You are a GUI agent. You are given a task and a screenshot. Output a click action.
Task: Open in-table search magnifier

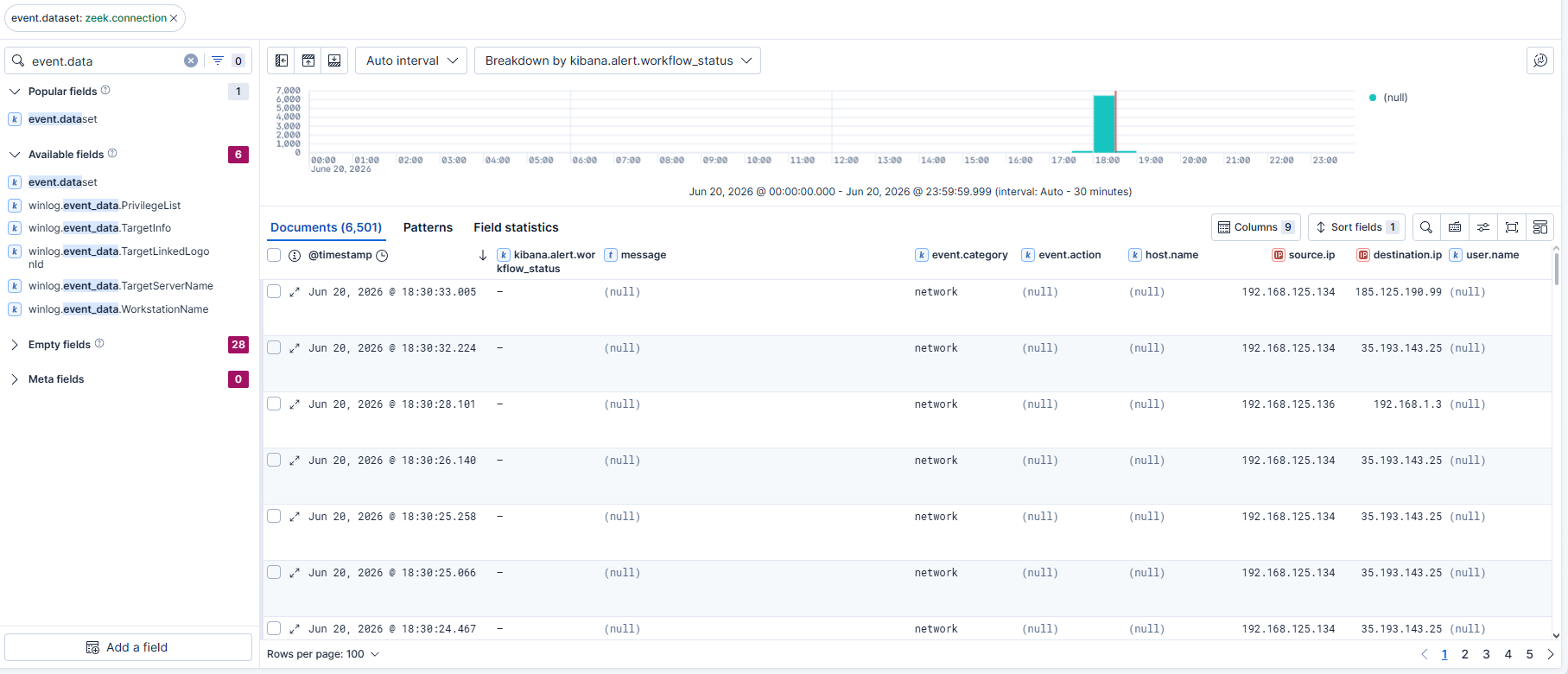click(1426, 227)
